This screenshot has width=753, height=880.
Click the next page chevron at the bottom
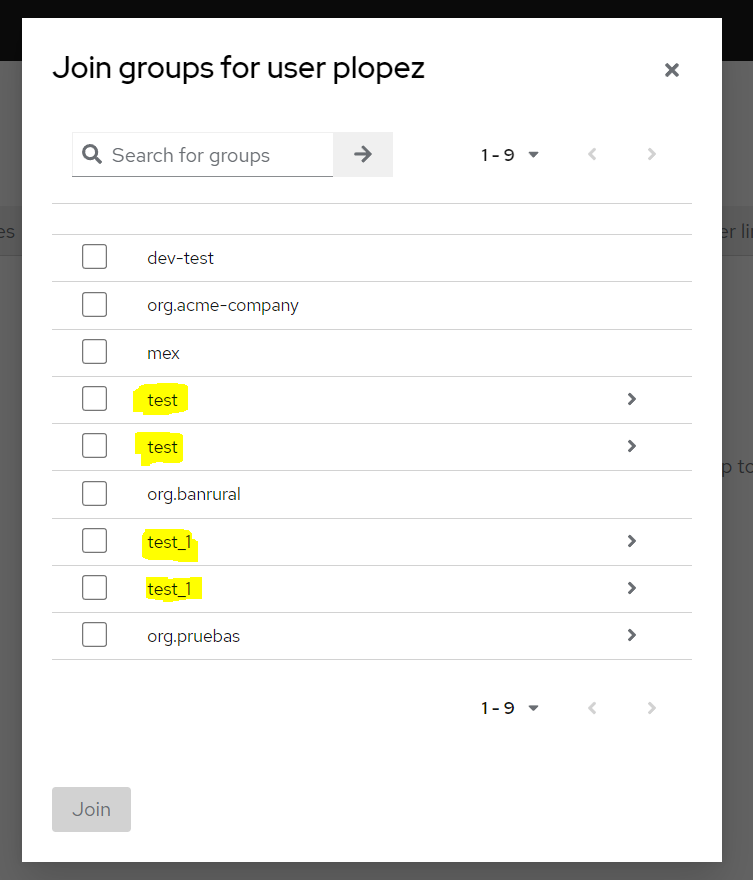651,707
